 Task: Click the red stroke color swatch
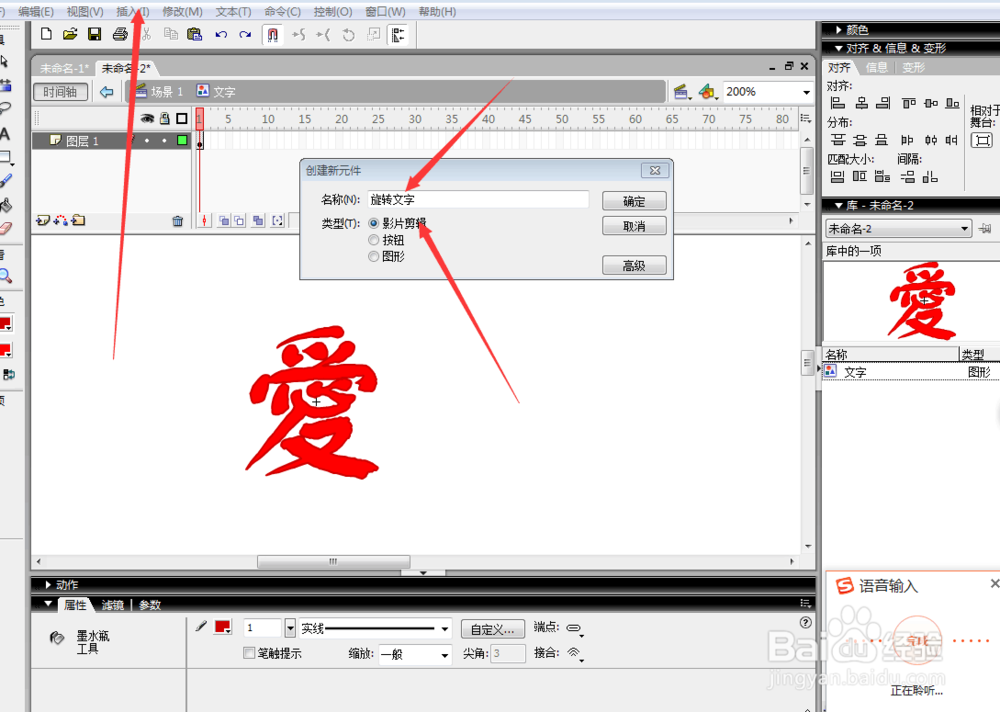(222, 627)
